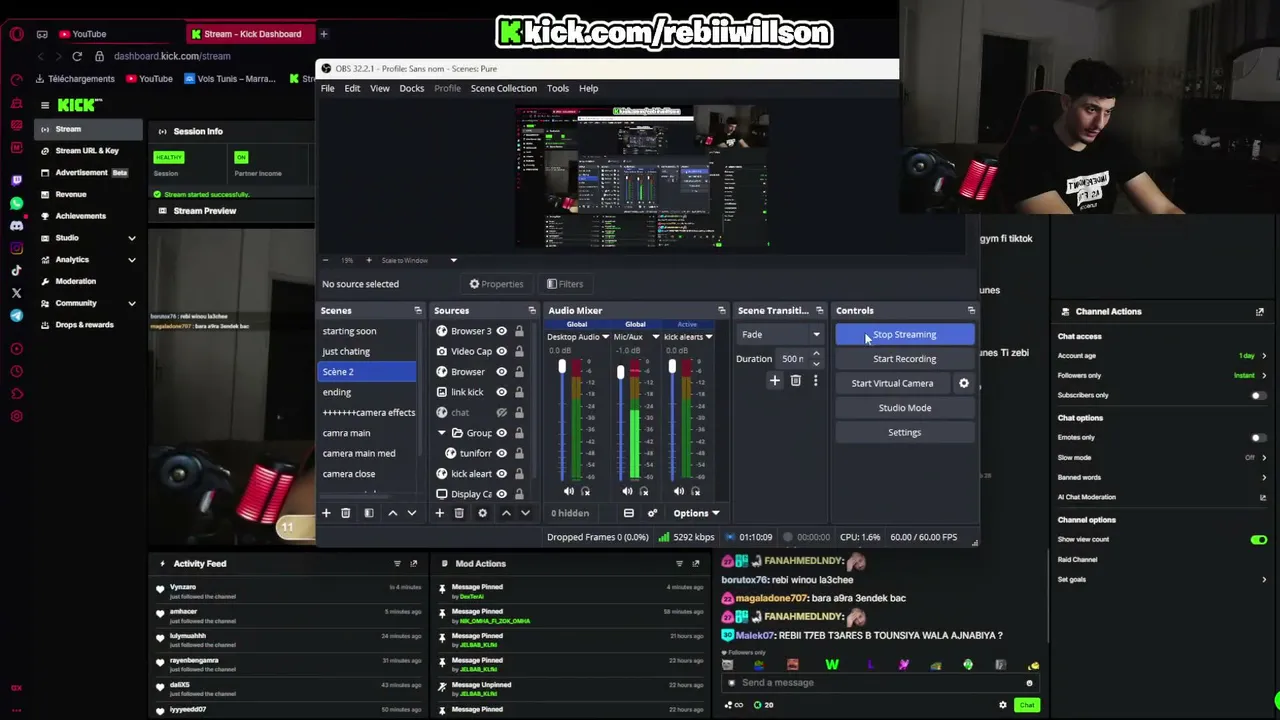Click Start Recording in OBS Controls
This screenshot has height=720, width=1280.
click(904, 359)
